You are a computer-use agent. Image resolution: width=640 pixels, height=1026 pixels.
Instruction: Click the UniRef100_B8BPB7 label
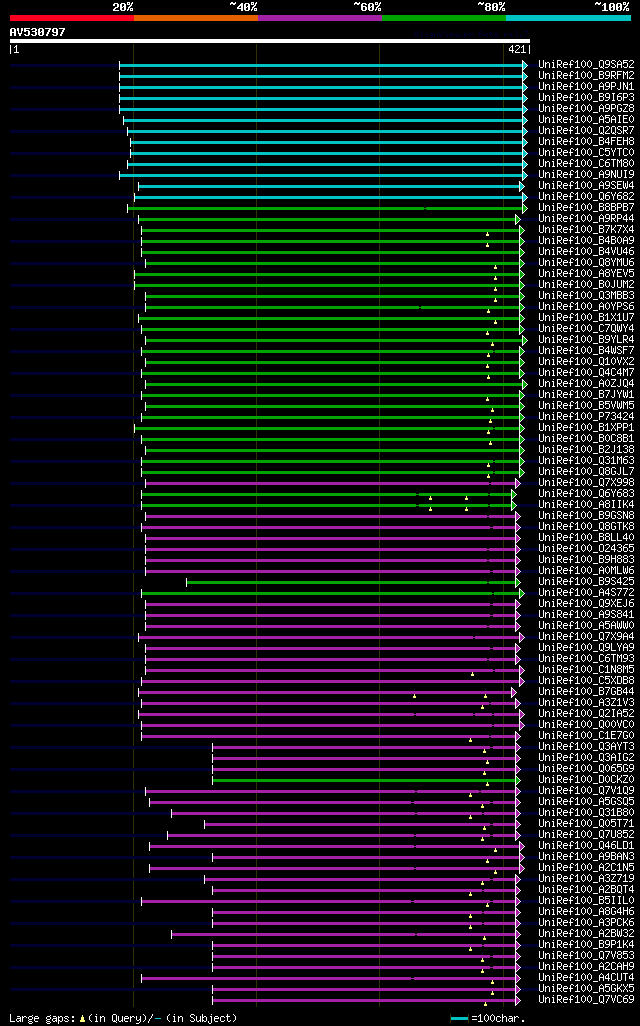pyautogui.click(x=586, y=207)
